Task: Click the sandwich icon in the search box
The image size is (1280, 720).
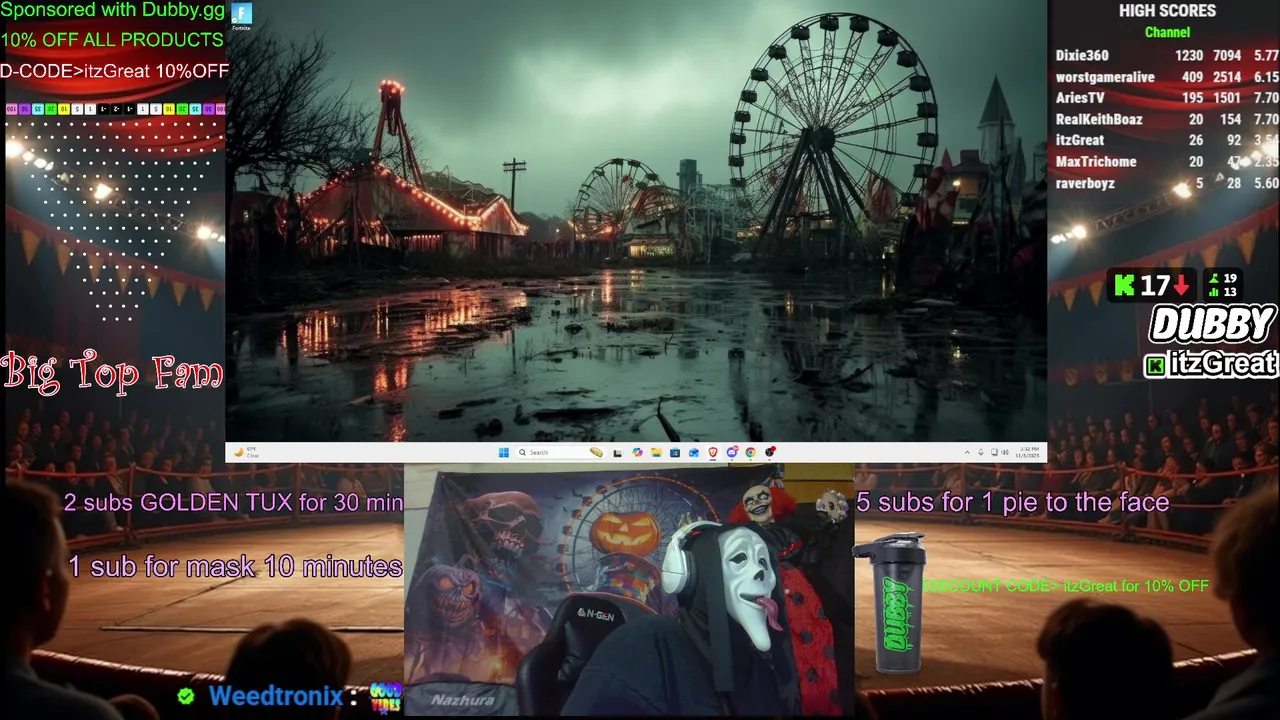Action: click(x=596, y=452)
